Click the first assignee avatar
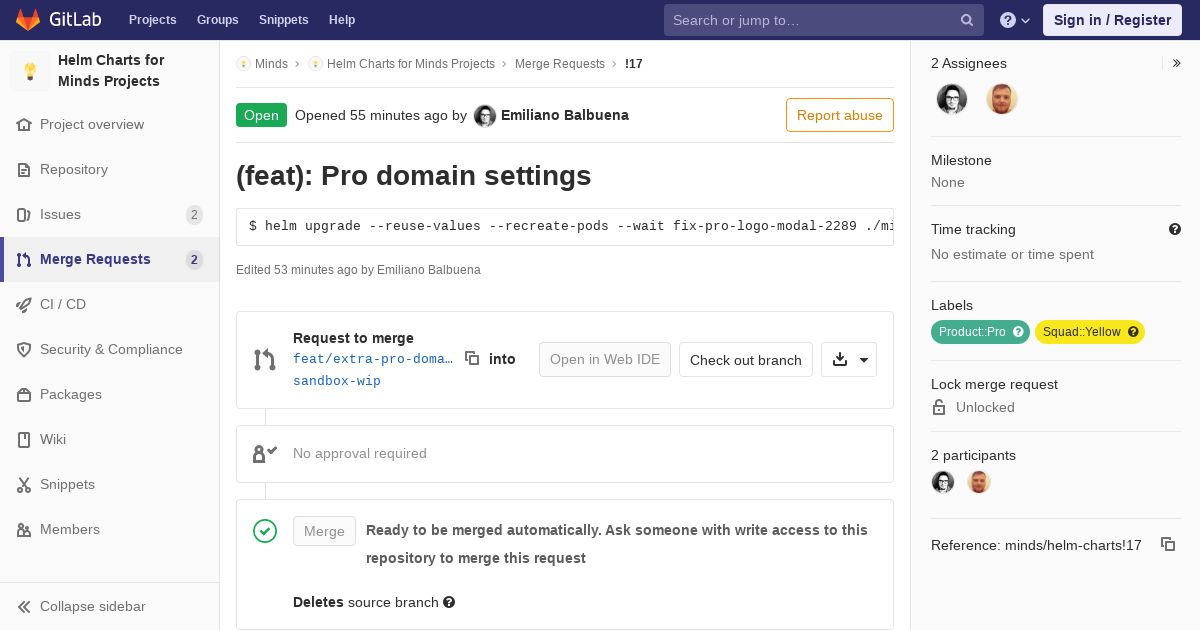The image size is (1200, 630). tap(952, 99)
